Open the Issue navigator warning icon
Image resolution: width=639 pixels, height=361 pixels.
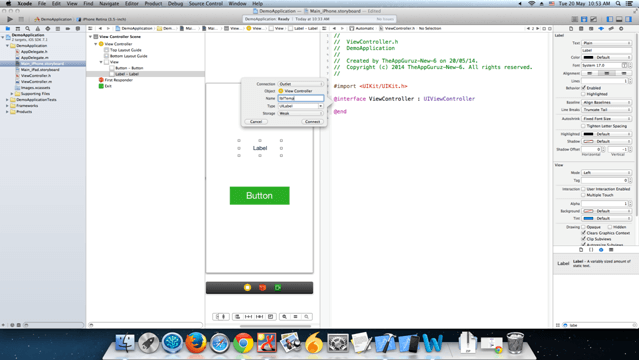[x=37, y=29]
